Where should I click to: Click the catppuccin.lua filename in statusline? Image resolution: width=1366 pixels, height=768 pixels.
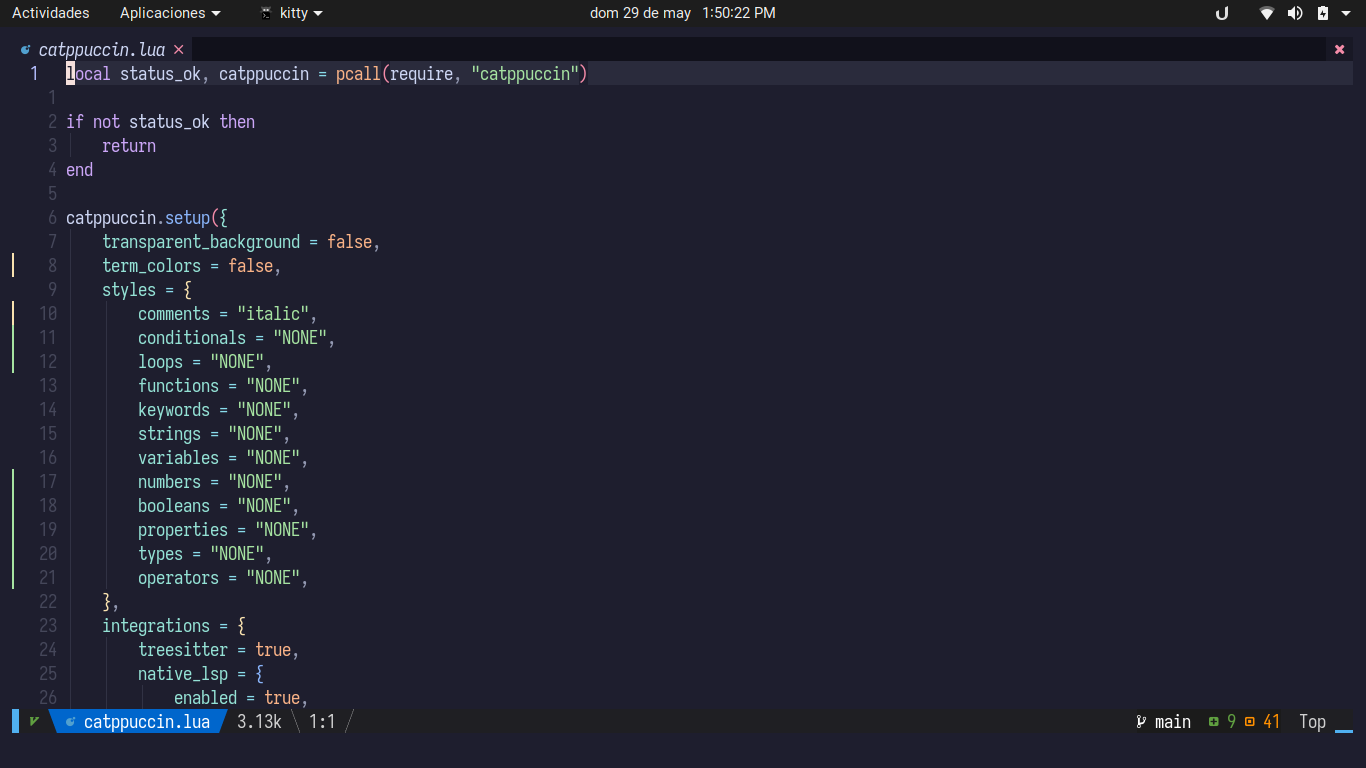coord(147,721)
